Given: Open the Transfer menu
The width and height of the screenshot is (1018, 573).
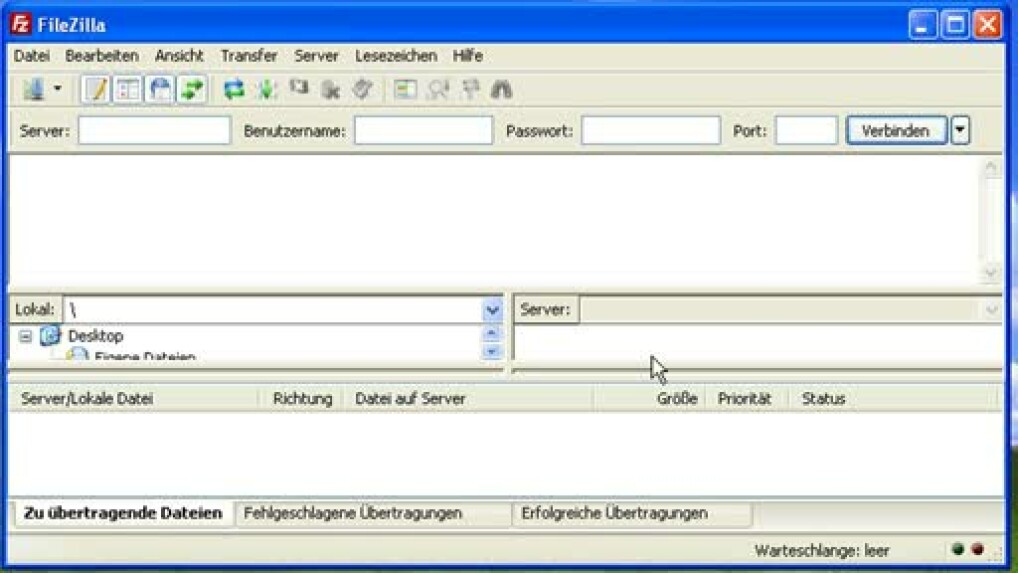Looking at the screenshot, I should 249,56.
